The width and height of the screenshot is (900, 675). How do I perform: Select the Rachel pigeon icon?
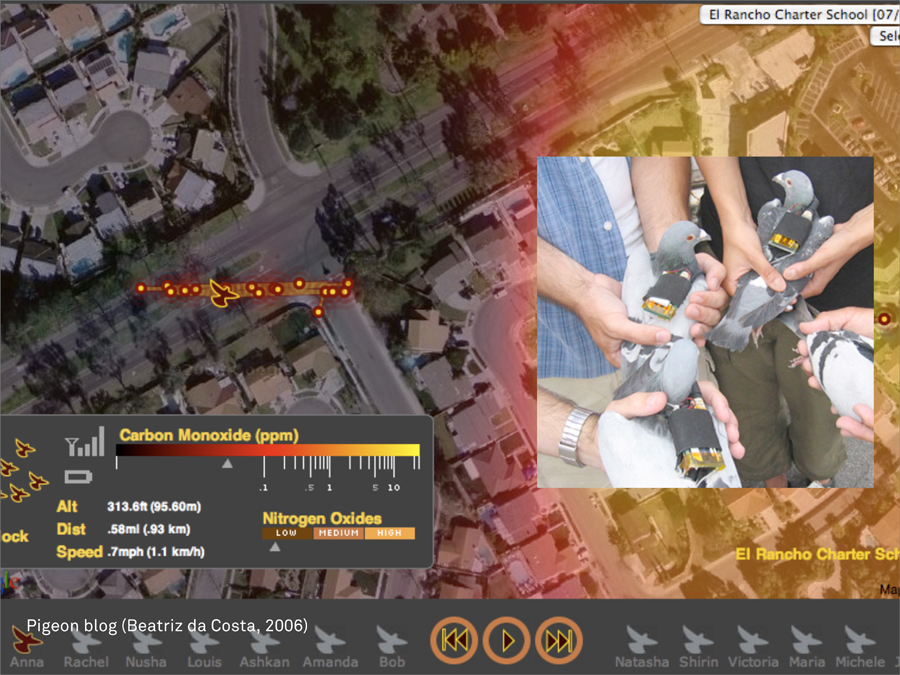click(86, 641)
